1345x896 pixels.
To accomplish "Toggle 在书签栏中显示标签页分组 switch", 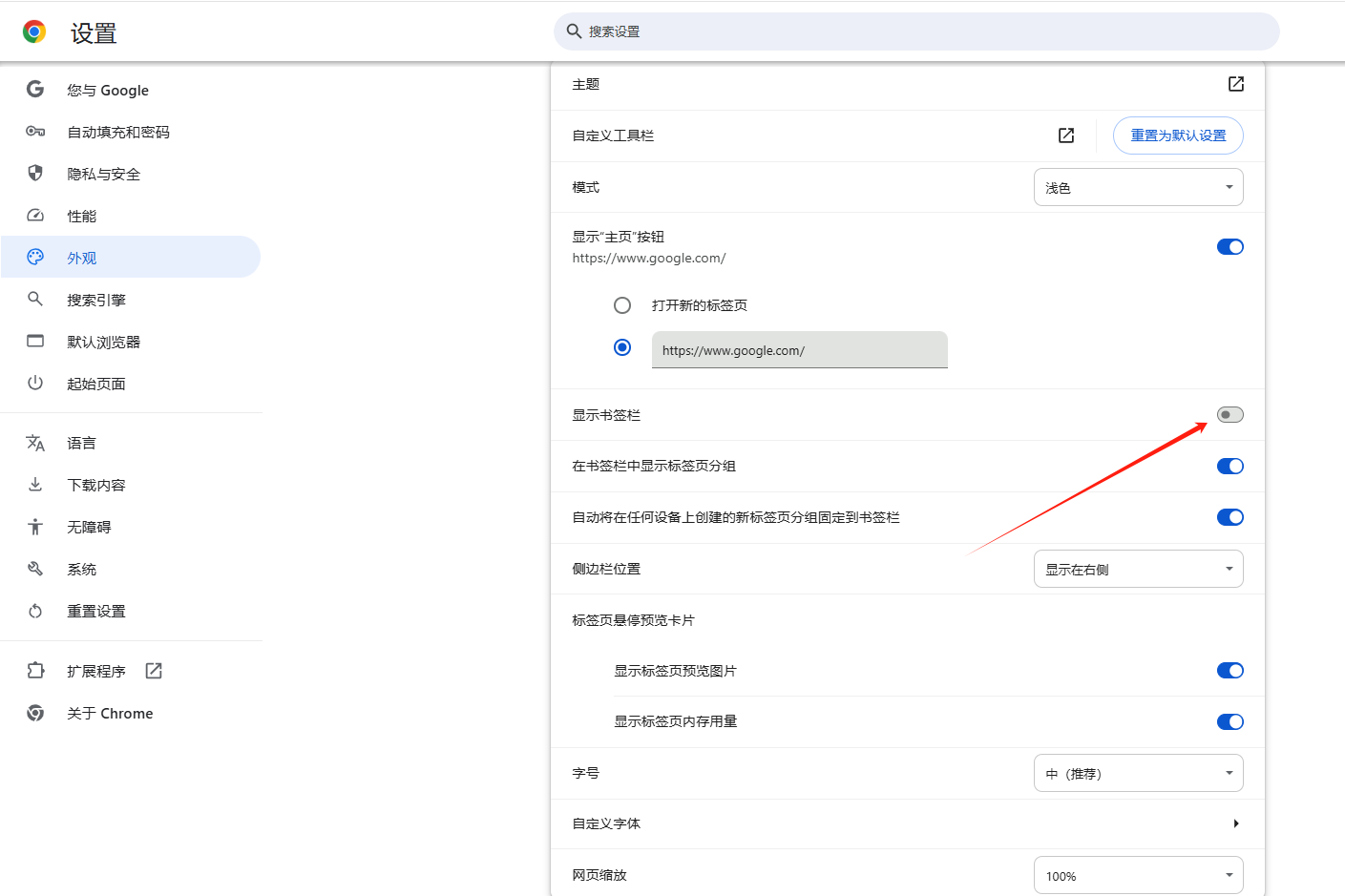I will pos(1230,467).
